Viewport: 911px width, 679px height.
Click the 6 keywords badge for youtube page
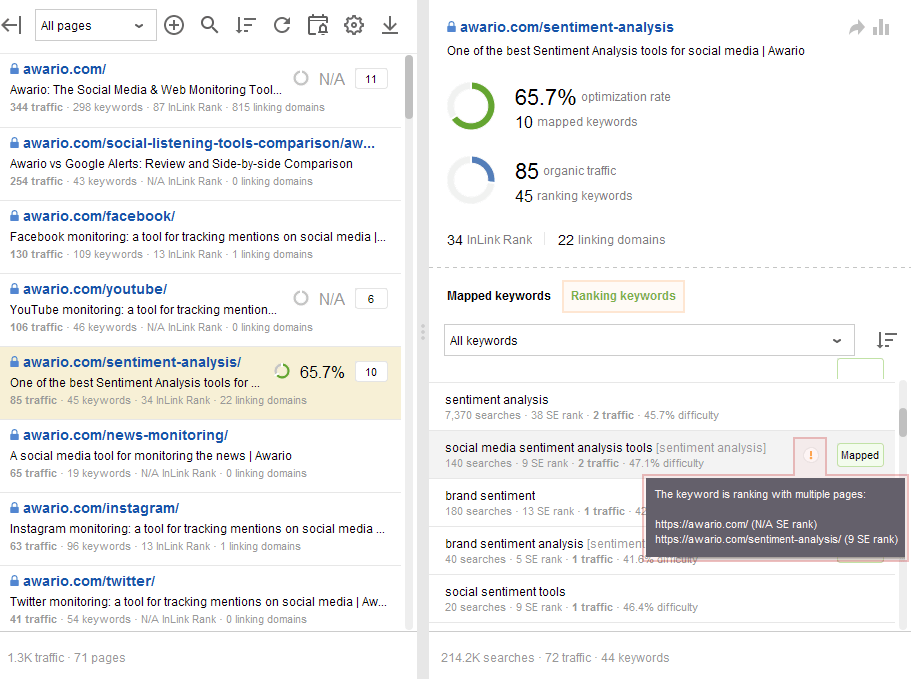click(371, 299)
